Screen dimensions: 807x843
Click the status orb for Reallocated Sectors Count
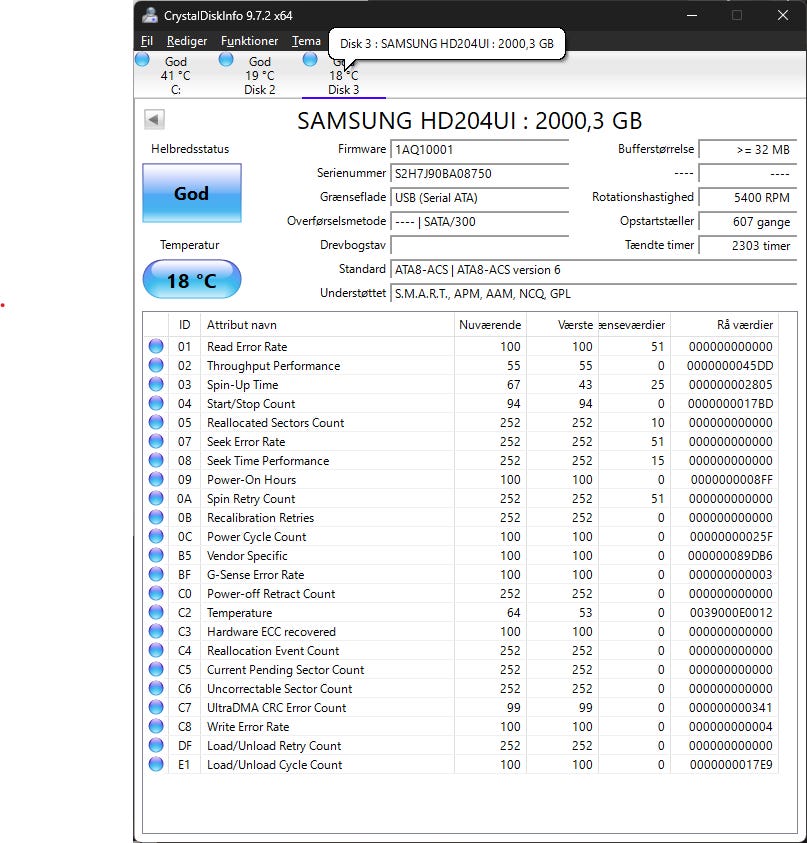156,423
